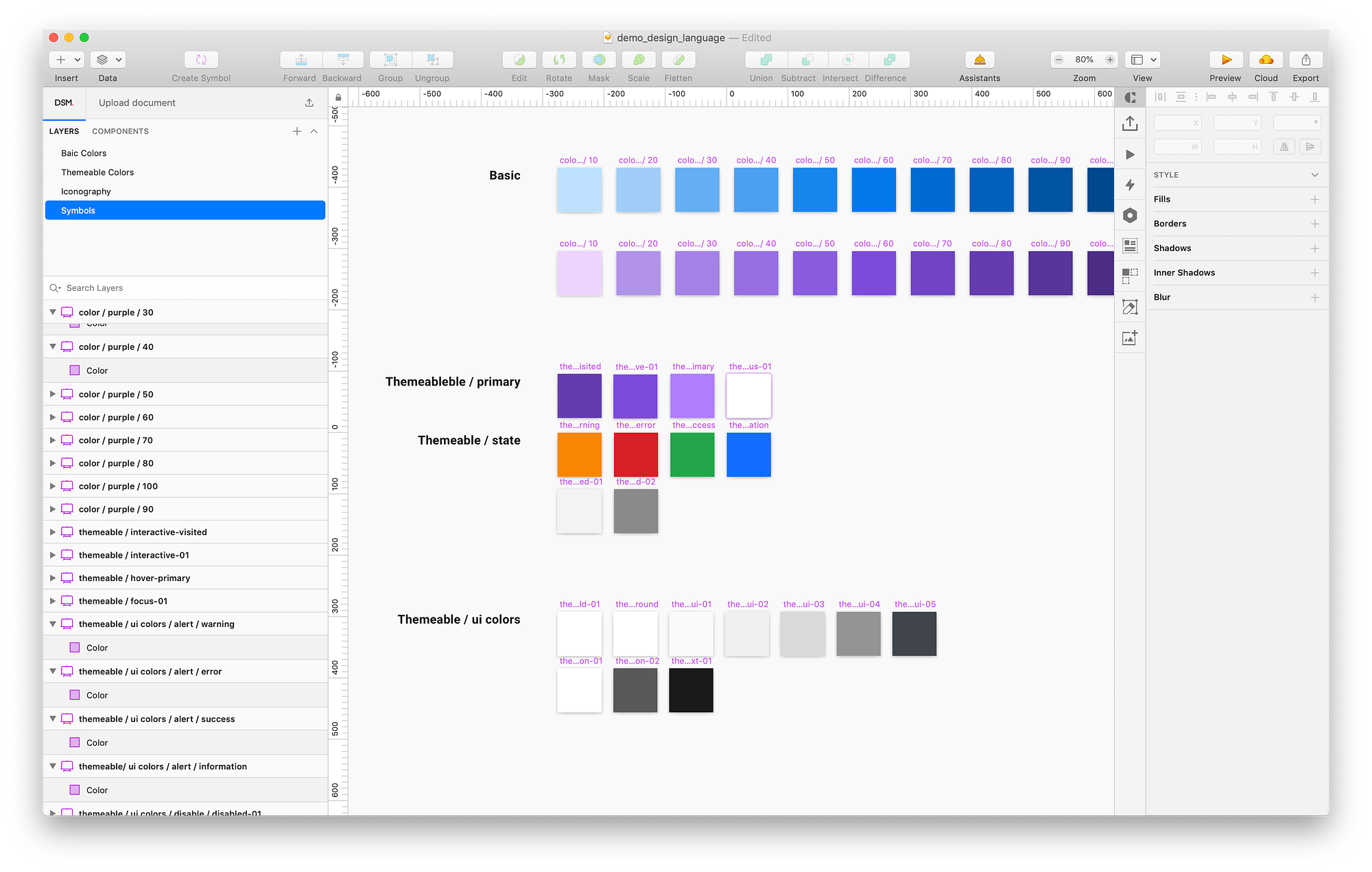This screenshot has width=1372, height=872.
Task: Click the orange warning color swatch
Action: [x=579, y=454]
